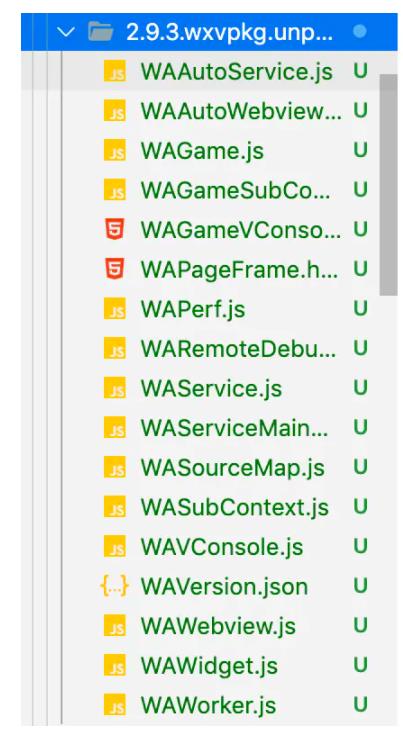
Task: Click the U status badge of WAGameSubCo...
Action: tap(360, 190)
